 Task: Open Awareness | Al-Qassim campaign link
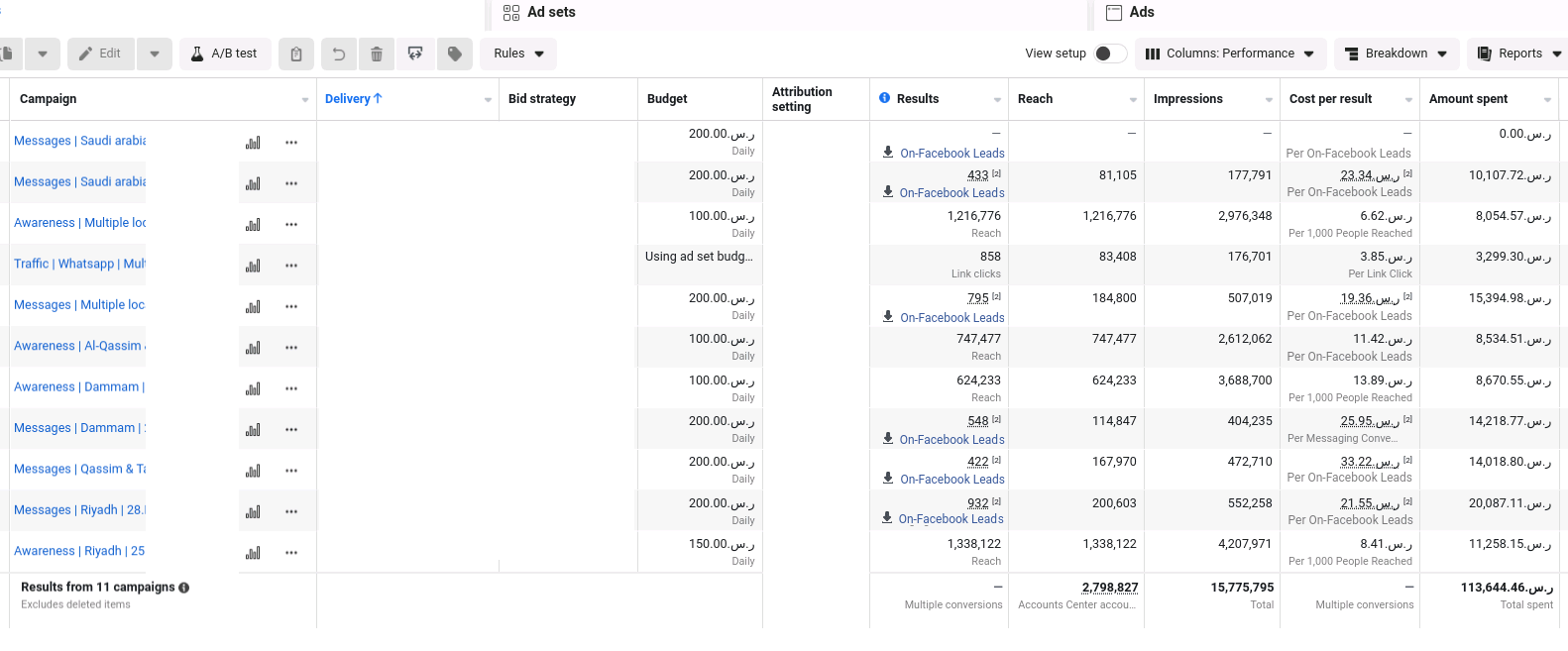tap(79, 346)
